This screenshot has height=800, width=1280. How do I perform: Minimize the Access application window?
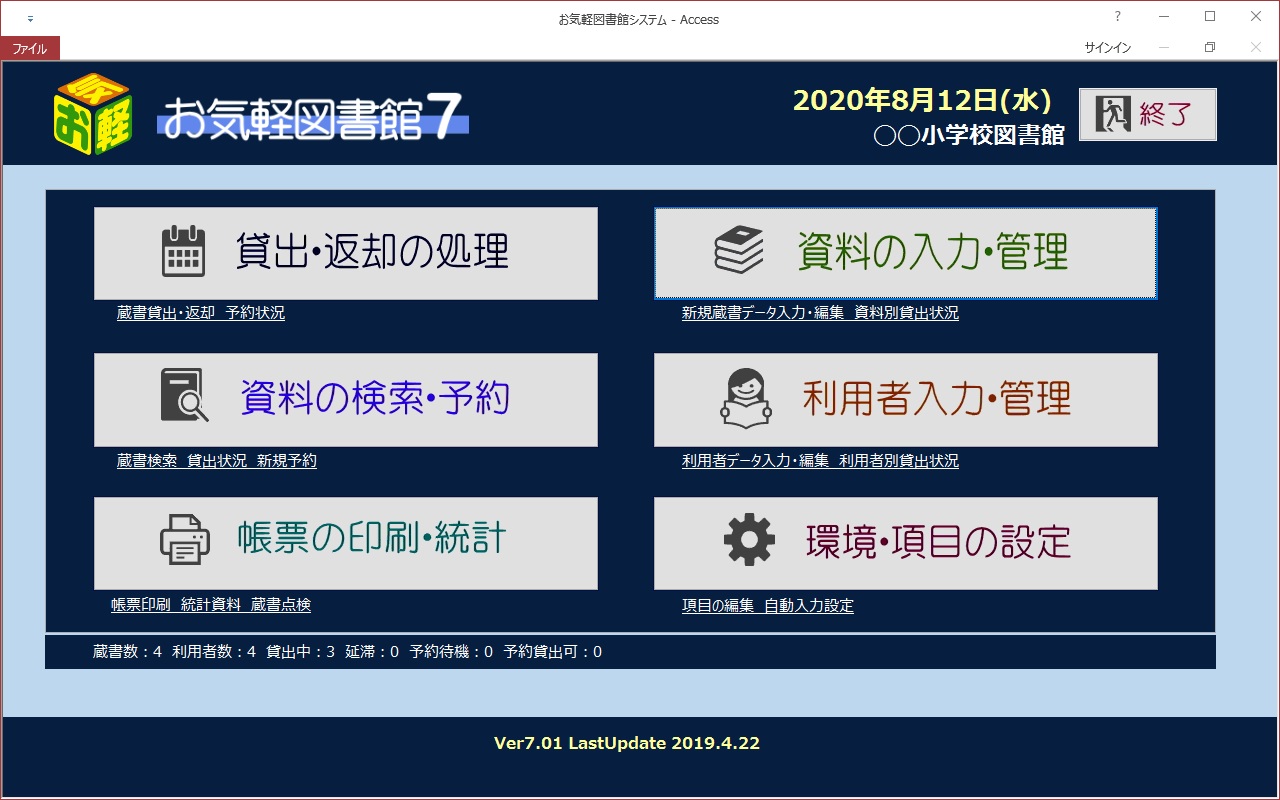coord(1164,17)
